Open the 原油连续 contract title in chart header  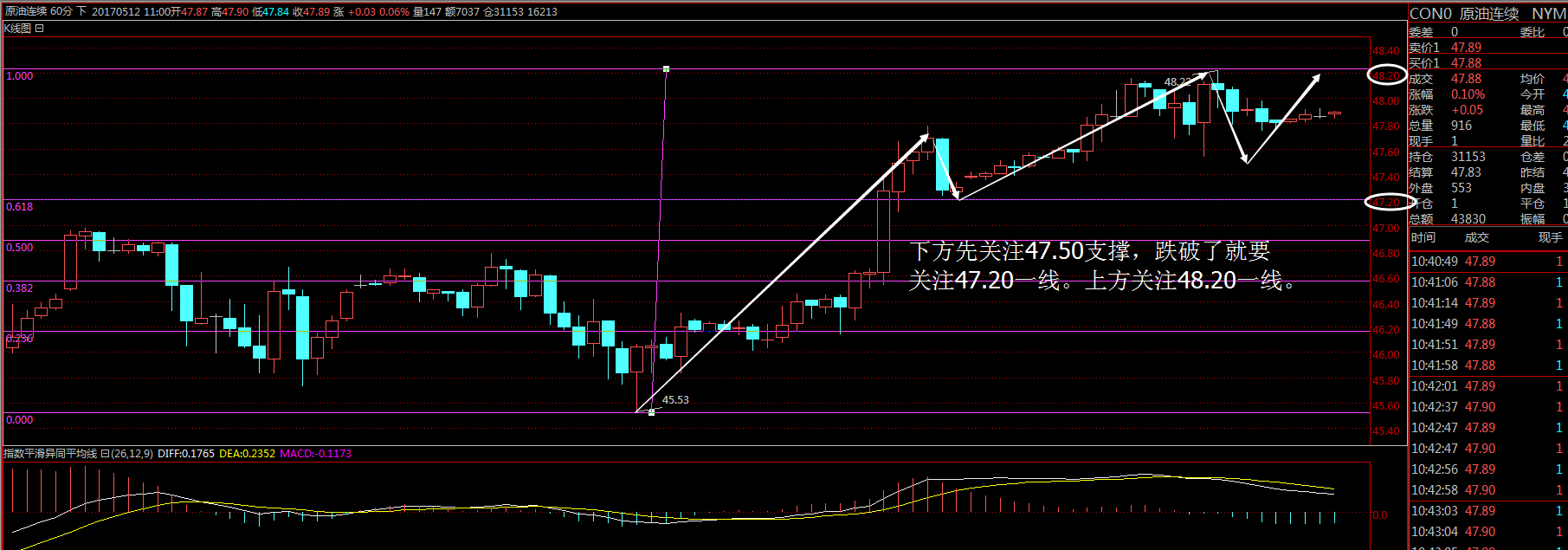pyautogui.click(x=26, y=11)
